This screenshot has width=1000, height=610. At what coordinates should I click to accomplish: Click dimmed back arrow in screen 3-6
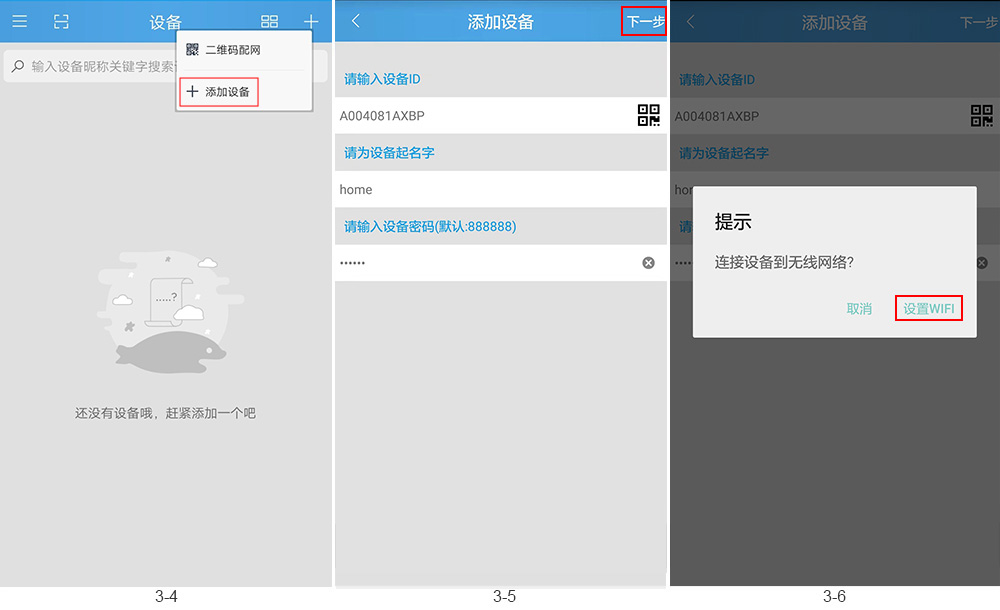coord(690,22)
